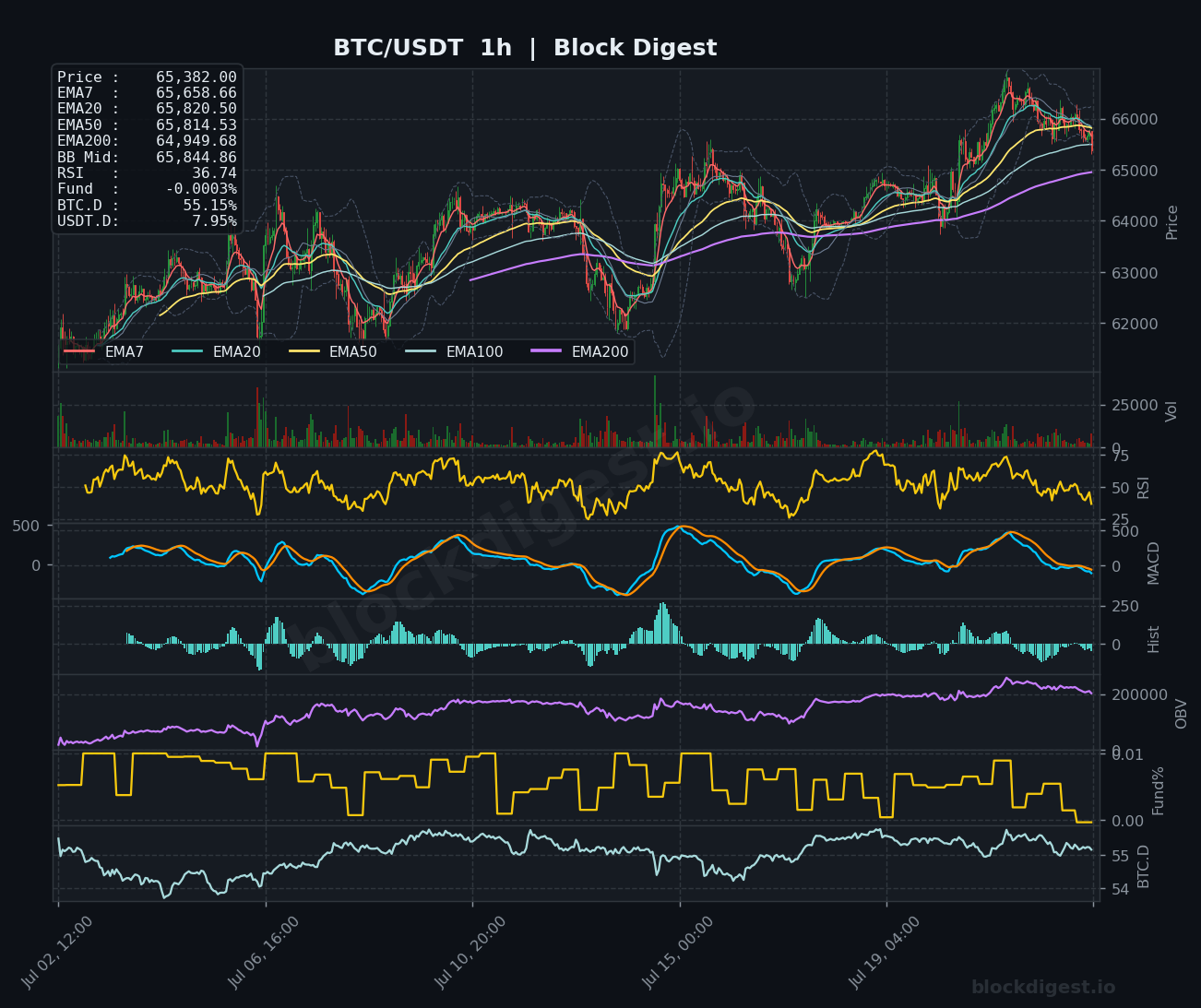Screen dimensions: 1201x1008
Task: Click the Hist axis title
Action: coord(1154,639)
